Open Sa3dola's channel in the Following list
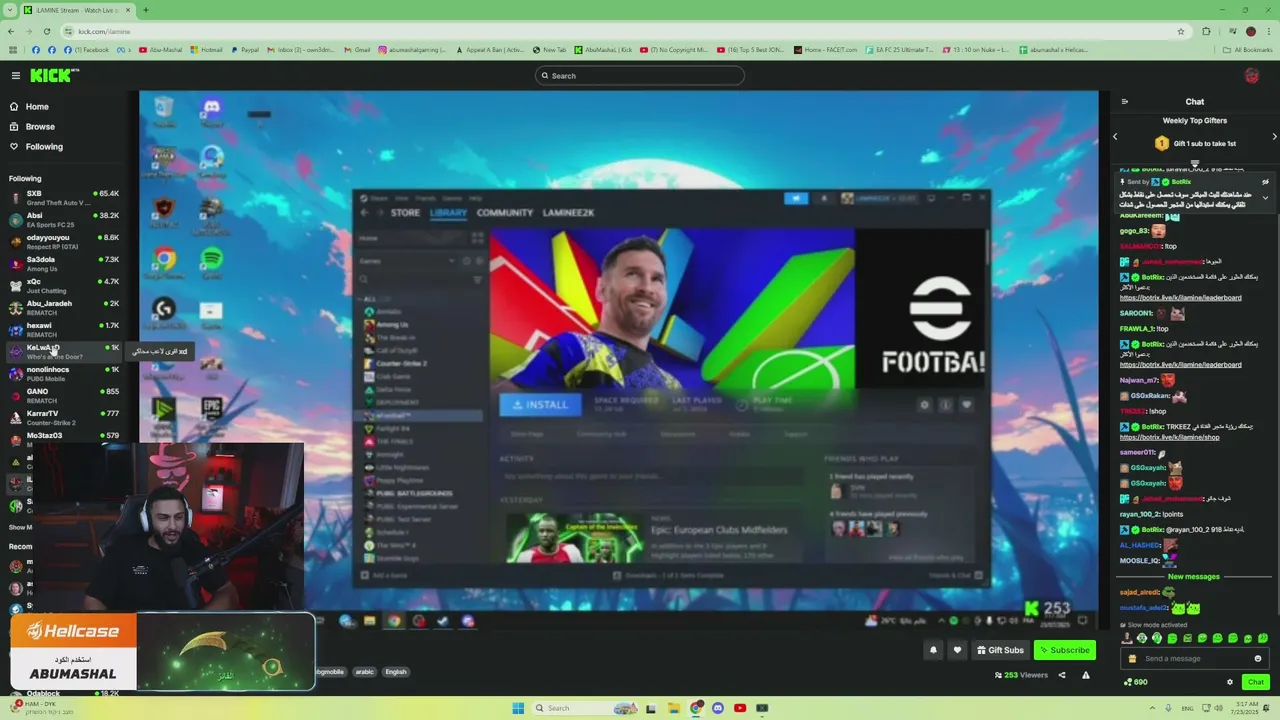The height and width of the screenshot is (720, 1280). coord(64,264)
